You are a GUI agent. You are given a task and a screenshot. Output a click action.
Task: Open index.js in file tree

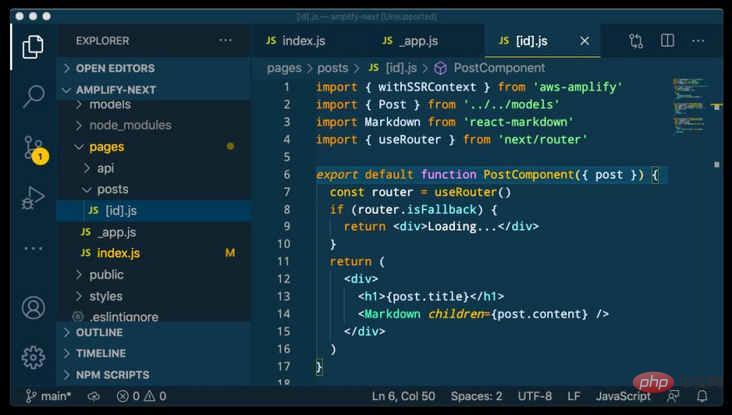[x=118, y=252]
